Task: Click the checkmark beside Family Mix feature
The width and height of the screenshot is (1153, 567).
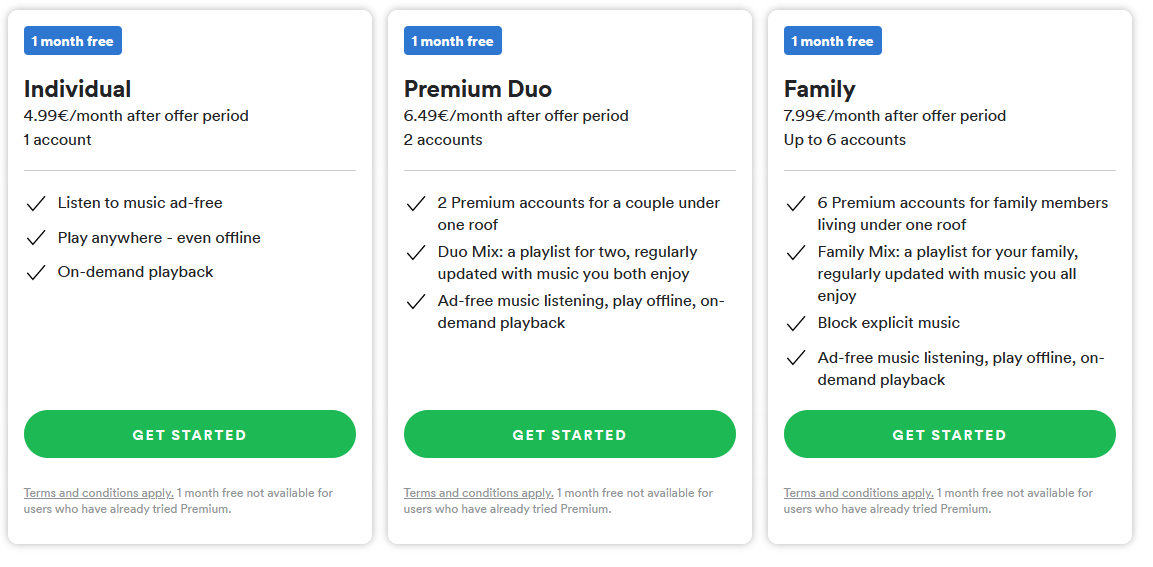Action: (x=796, y=253)
